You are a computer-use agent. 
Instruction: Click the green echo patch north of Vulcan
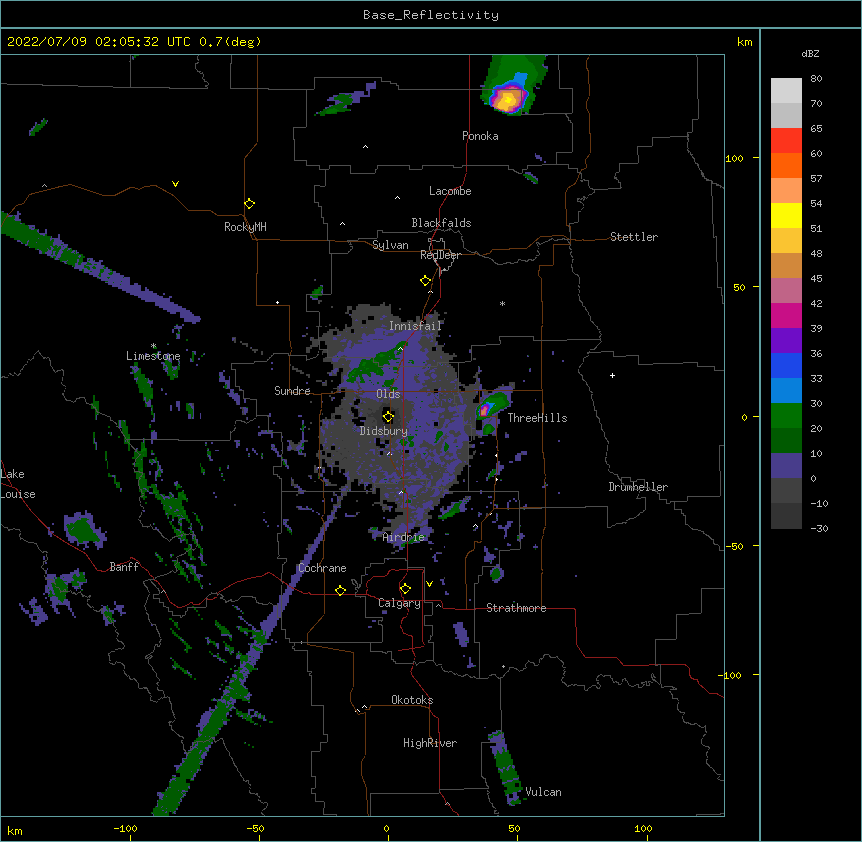(506, 768)
